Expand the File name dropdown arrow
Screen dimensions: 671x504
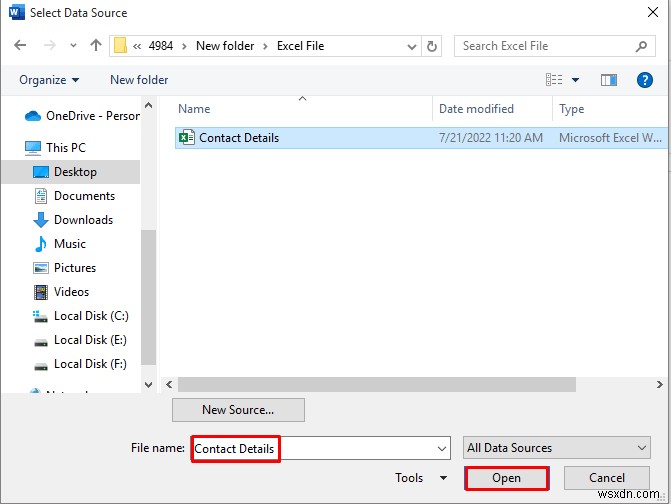click(x=442, y=448)
